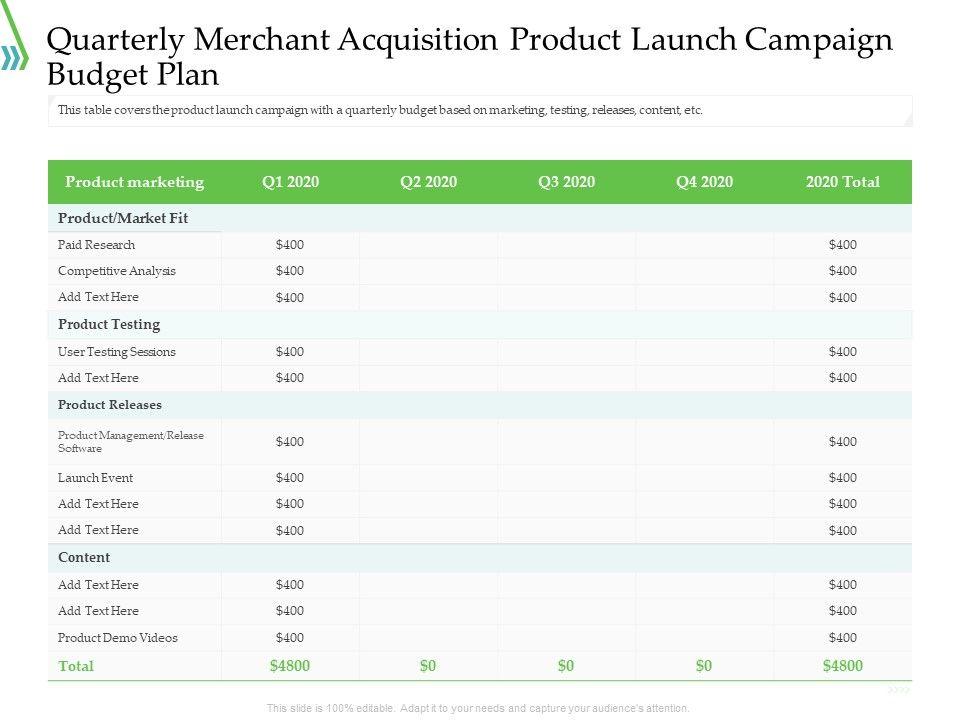Viewport: 960px width, 720px height.
Task: Click the Q3 2020 column header
Action: point(566,182)
